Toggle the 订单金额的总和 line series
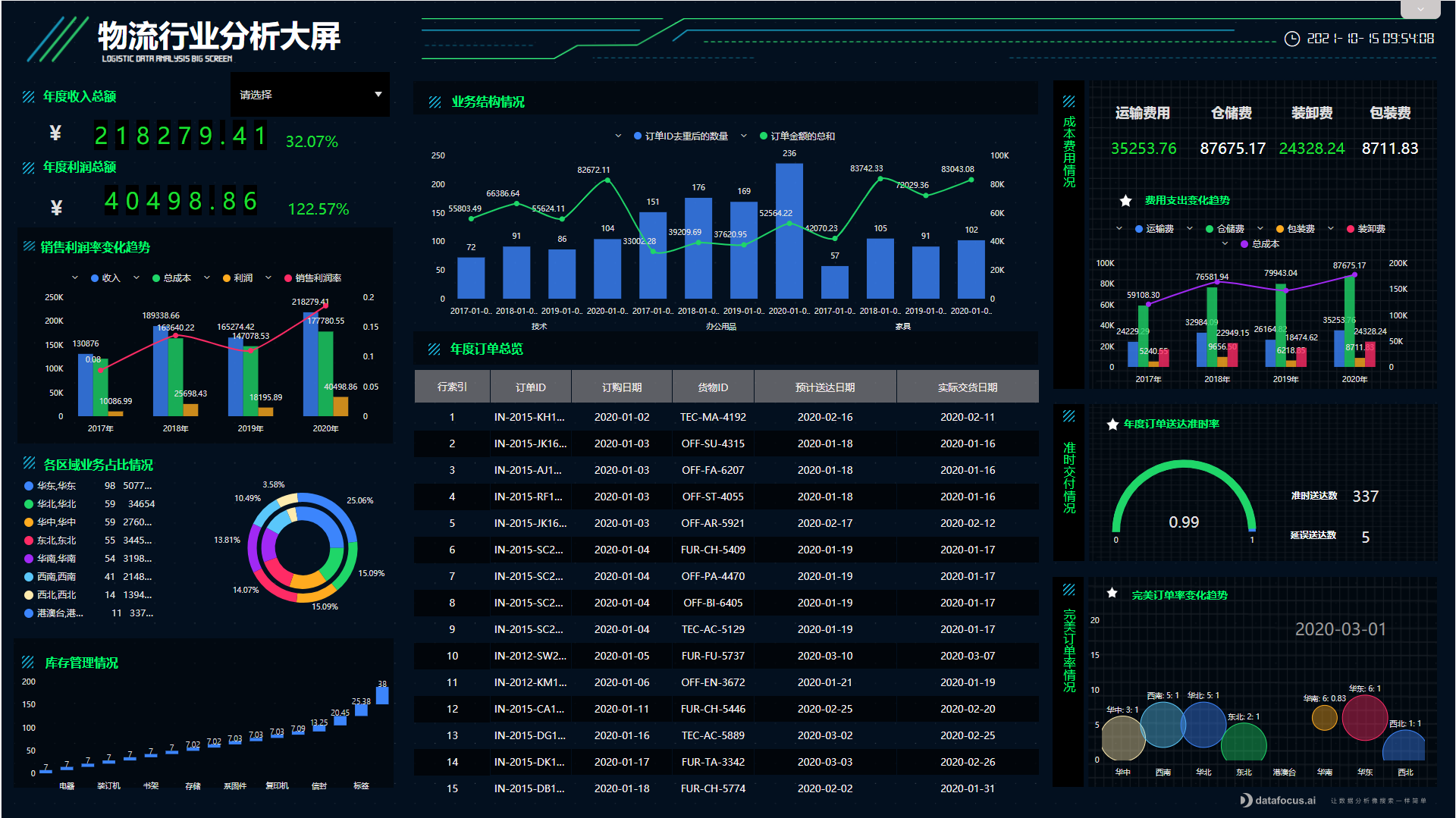The width and height of the screenshot is (1456, 818). click(797, 136)
